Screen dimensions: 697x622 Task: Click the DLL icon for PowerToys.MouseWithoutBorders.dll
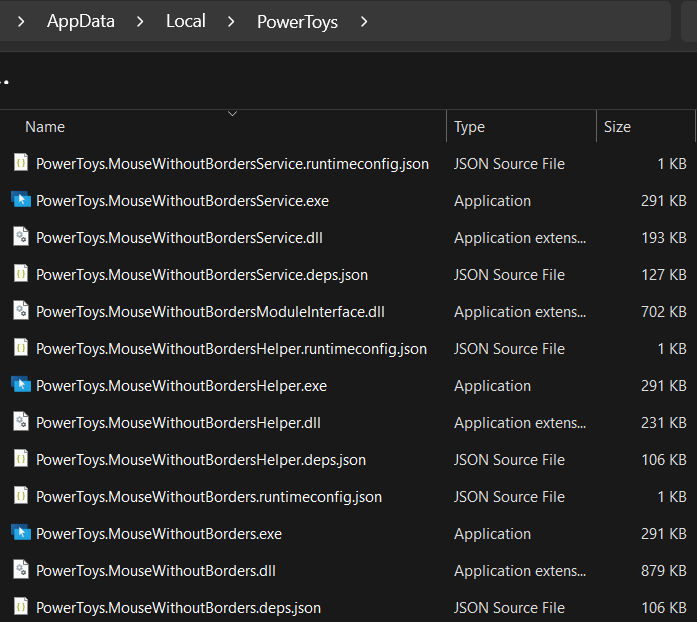point(21,570)
